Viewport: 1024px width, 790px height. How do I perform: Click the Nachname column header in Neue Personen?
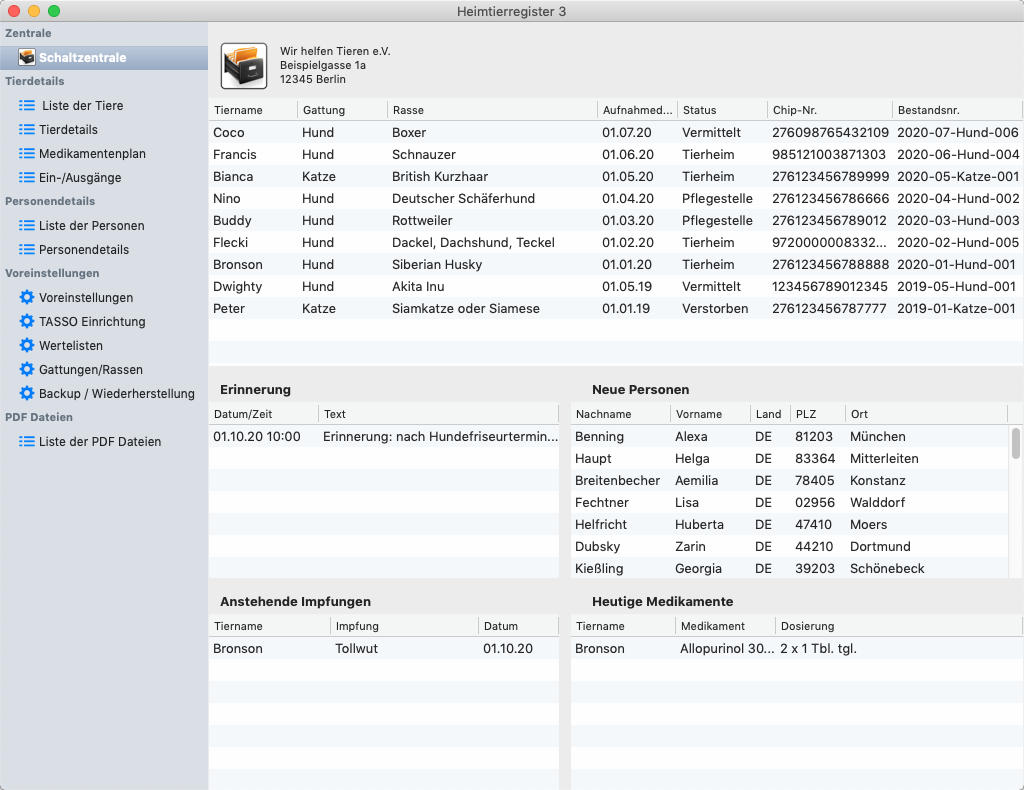[x=620, y=414]
